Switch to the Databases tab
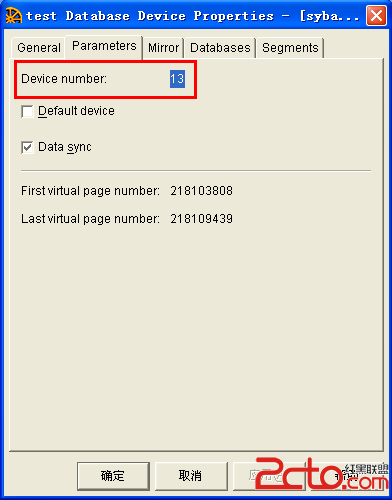This screenshot has height=500, width=392. tap(220, 48)
